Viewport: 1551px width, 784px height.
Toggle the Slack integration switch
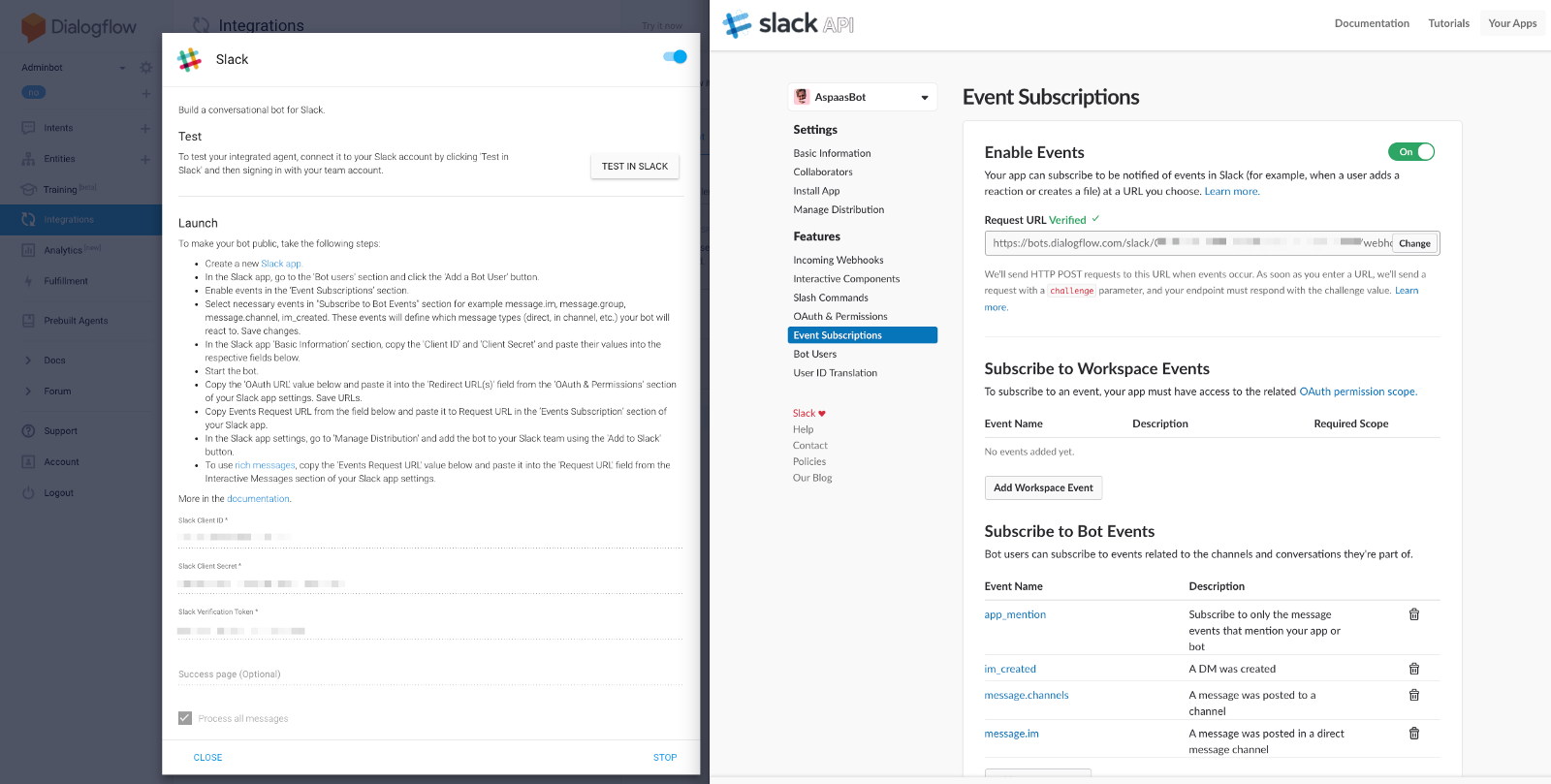675,57
